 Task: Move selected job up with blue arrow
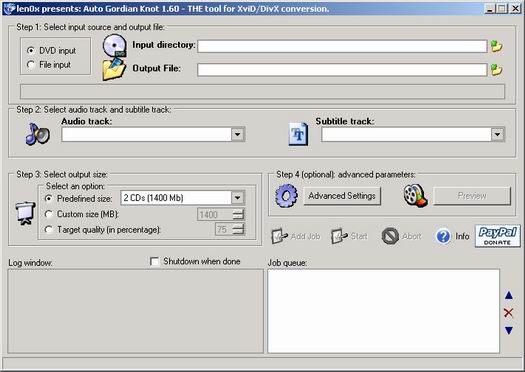pyautogui.click(x=509, y=295)
